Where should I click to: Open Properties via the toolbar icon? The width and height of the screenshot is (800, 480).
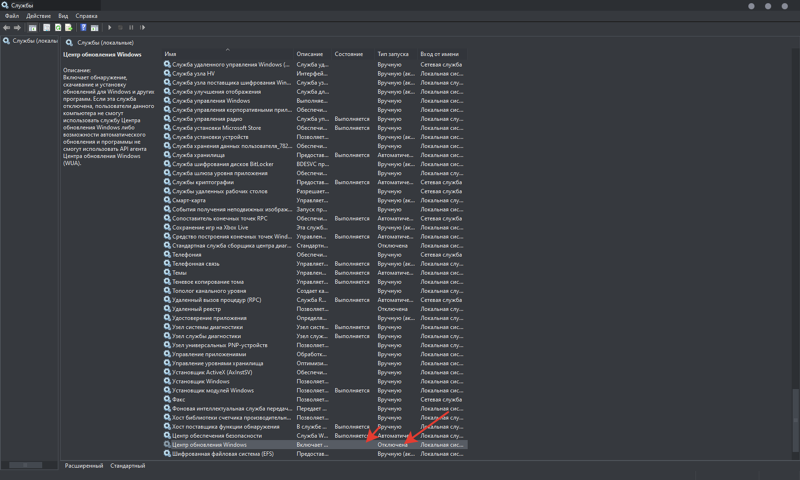coord(47,28)
